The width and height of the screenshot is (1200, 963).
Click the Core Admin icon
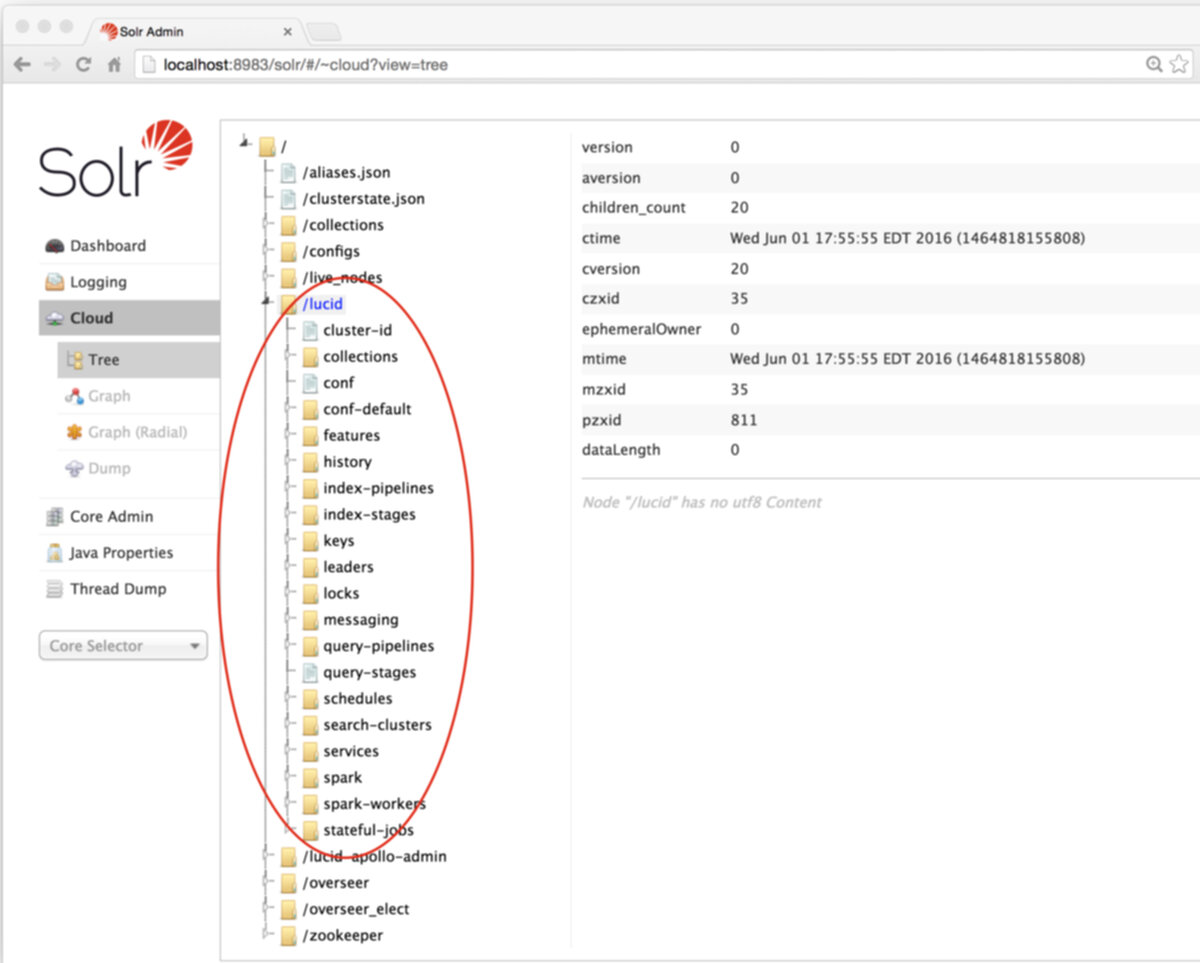tap(54, 517)
